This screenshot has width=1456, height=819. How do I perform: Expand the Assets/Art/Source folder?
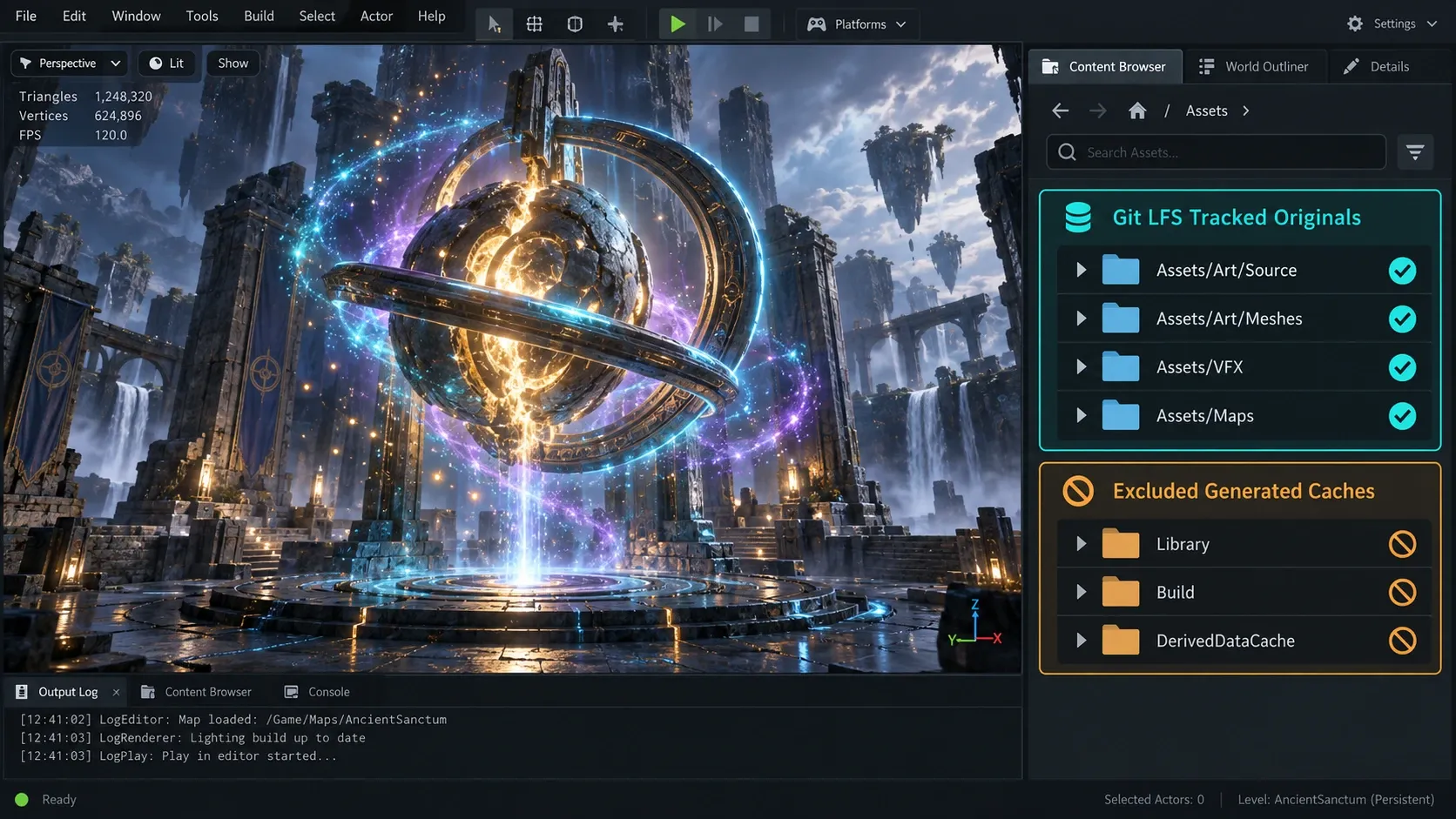click(x=1081, y=270)
